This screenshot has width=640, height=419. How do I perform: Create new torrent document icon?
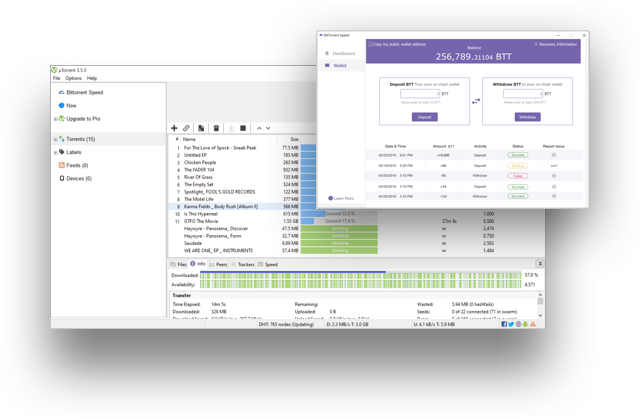coord(201,128)
